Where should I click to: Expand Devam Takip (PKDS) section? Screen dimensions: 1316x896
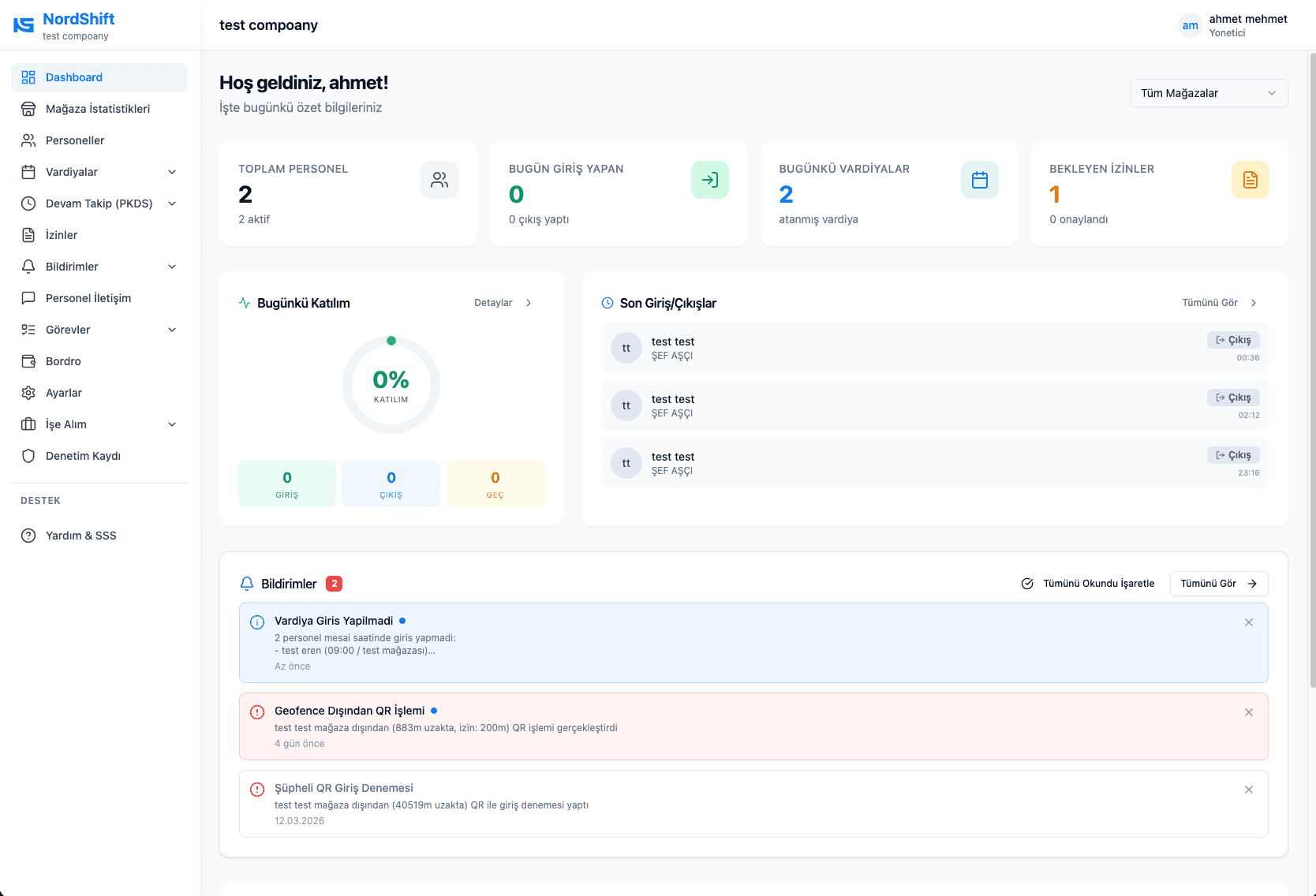point(99,203)
